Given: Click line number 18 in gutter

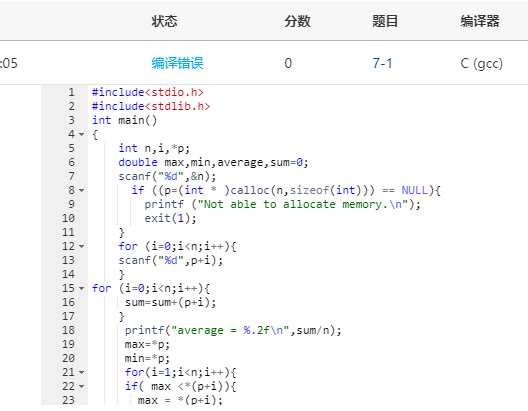Looking at the screenshot, I should point(68,330).
